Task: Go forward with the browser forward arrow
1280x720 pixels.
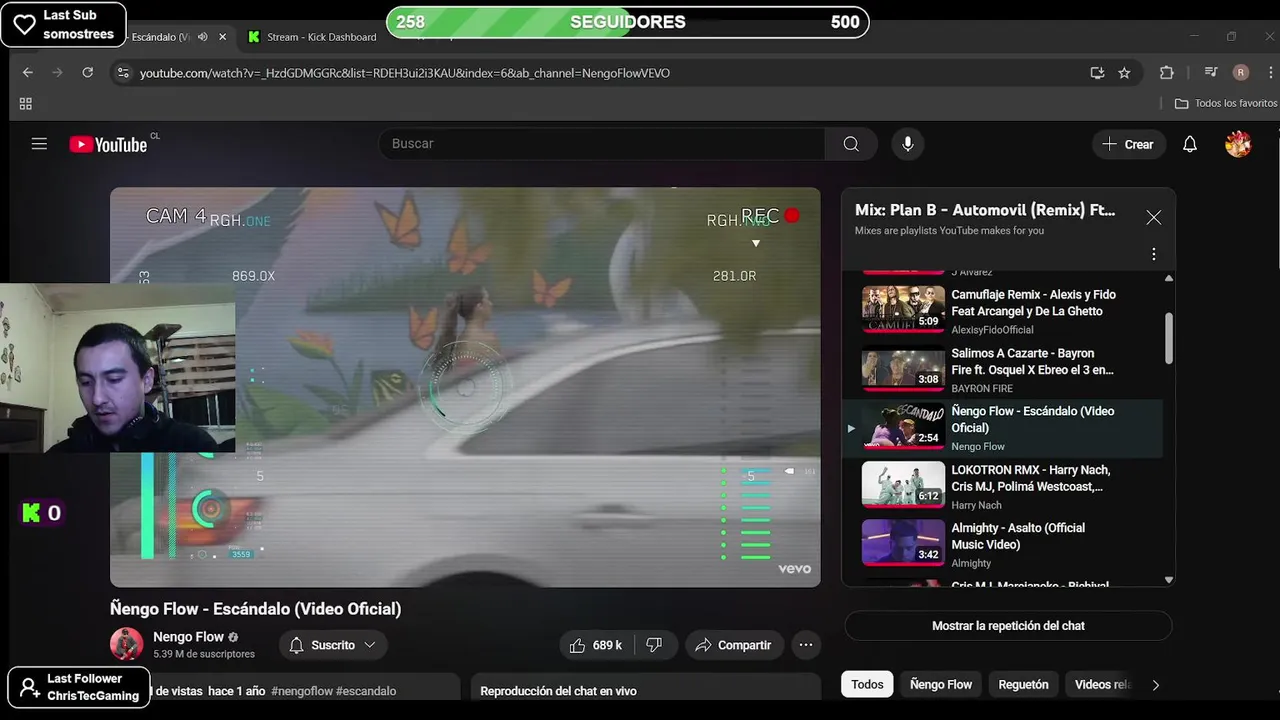Action: coord(57,73)
